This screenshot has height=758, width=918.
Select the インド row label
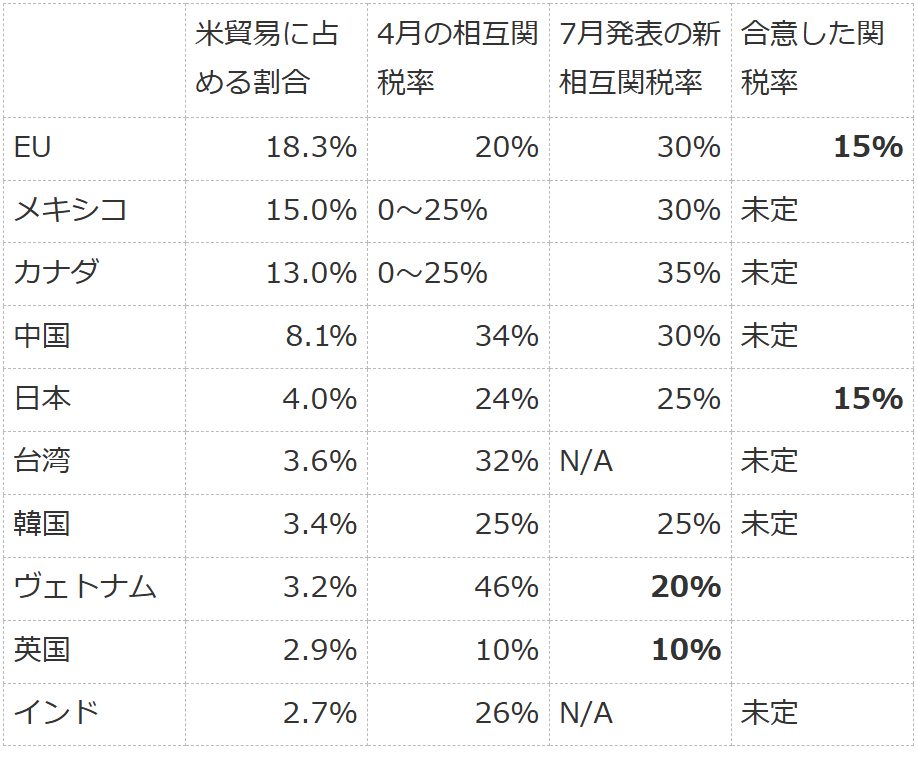coord(56,712)
